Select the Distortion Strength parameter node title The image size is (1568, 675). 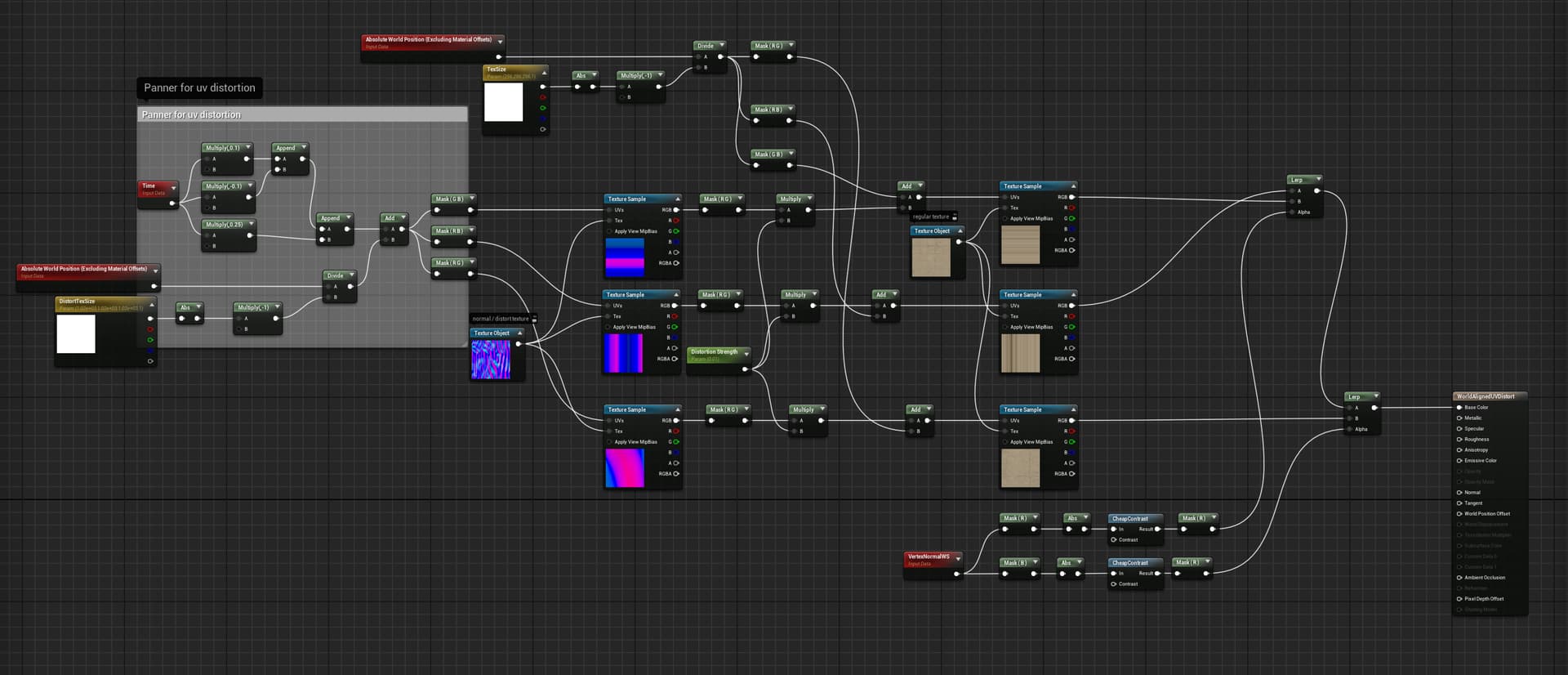(714, 351)
